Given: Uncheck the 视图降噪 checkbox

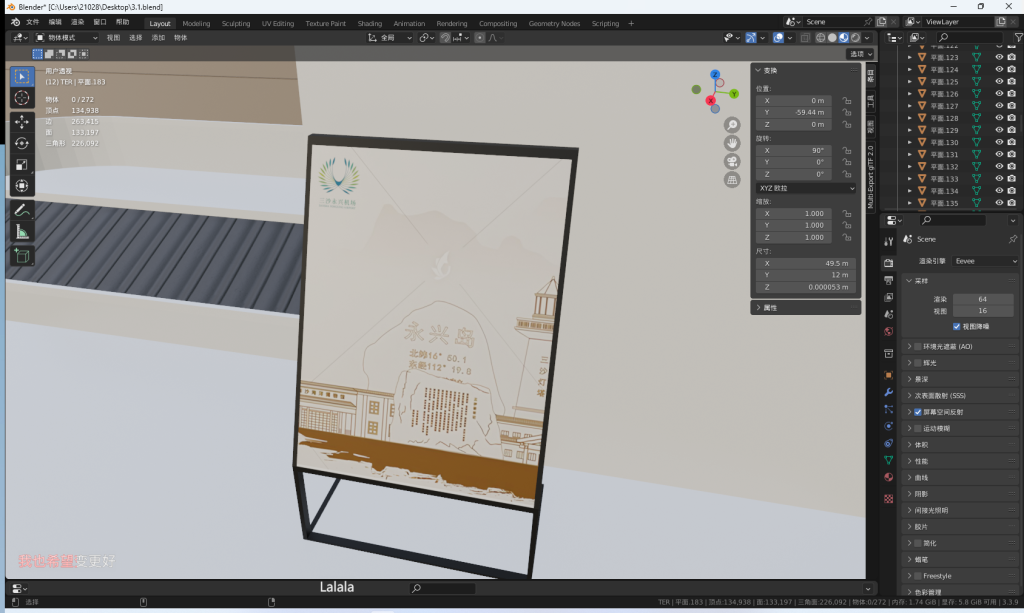Looking at the screenshot, I should 957,326.
